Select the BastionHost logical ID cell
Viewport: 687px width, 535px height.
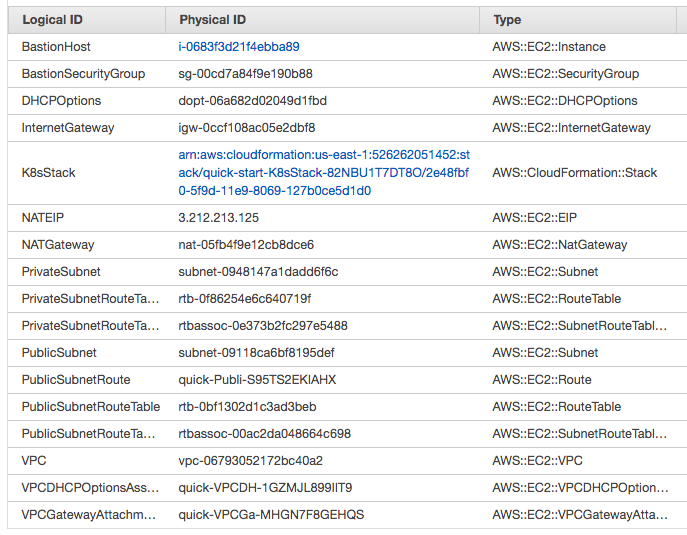pos(56,47)
